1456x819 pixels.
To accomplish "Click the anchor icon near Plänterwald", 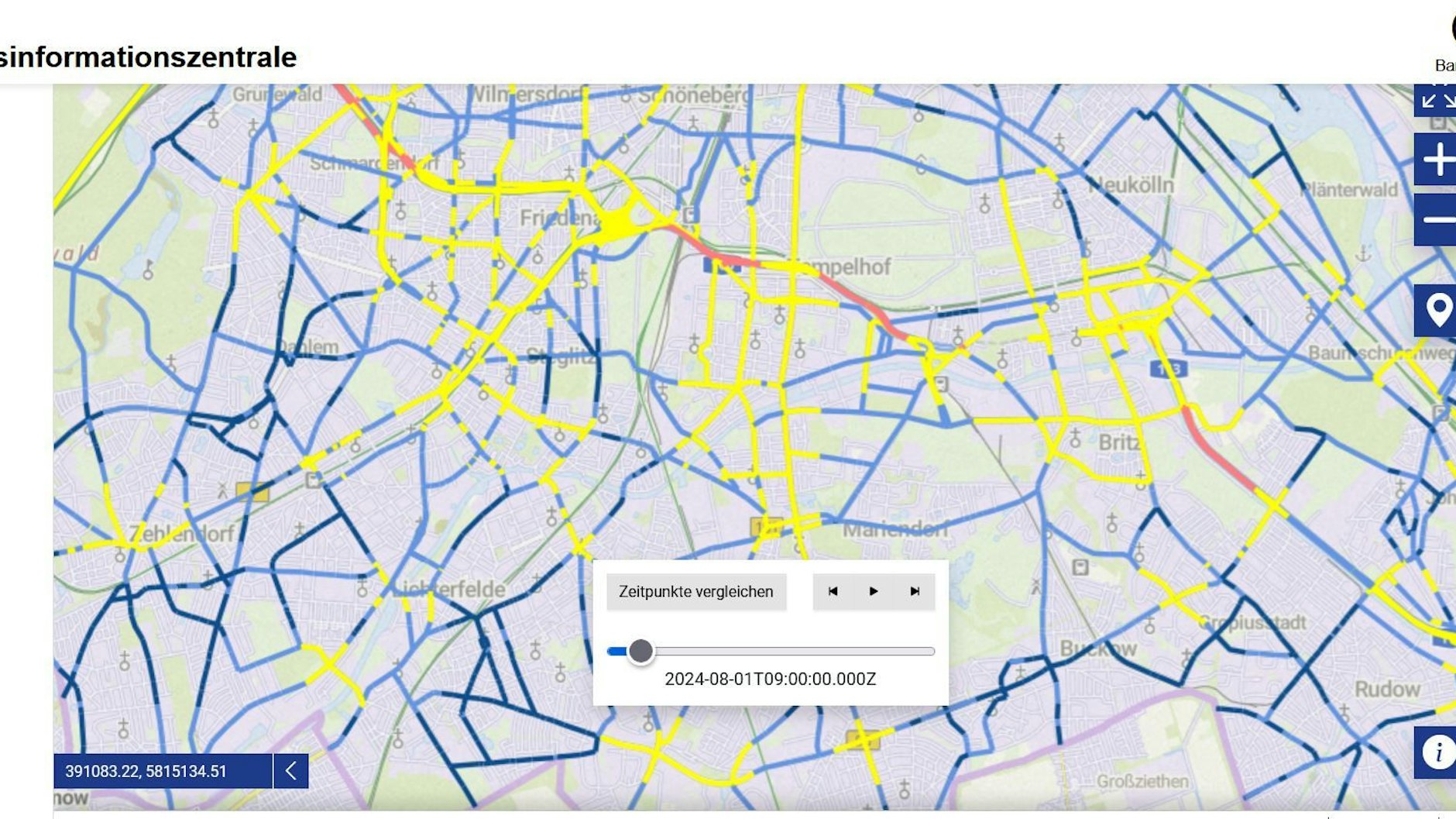I will (x=1364, y=253).
